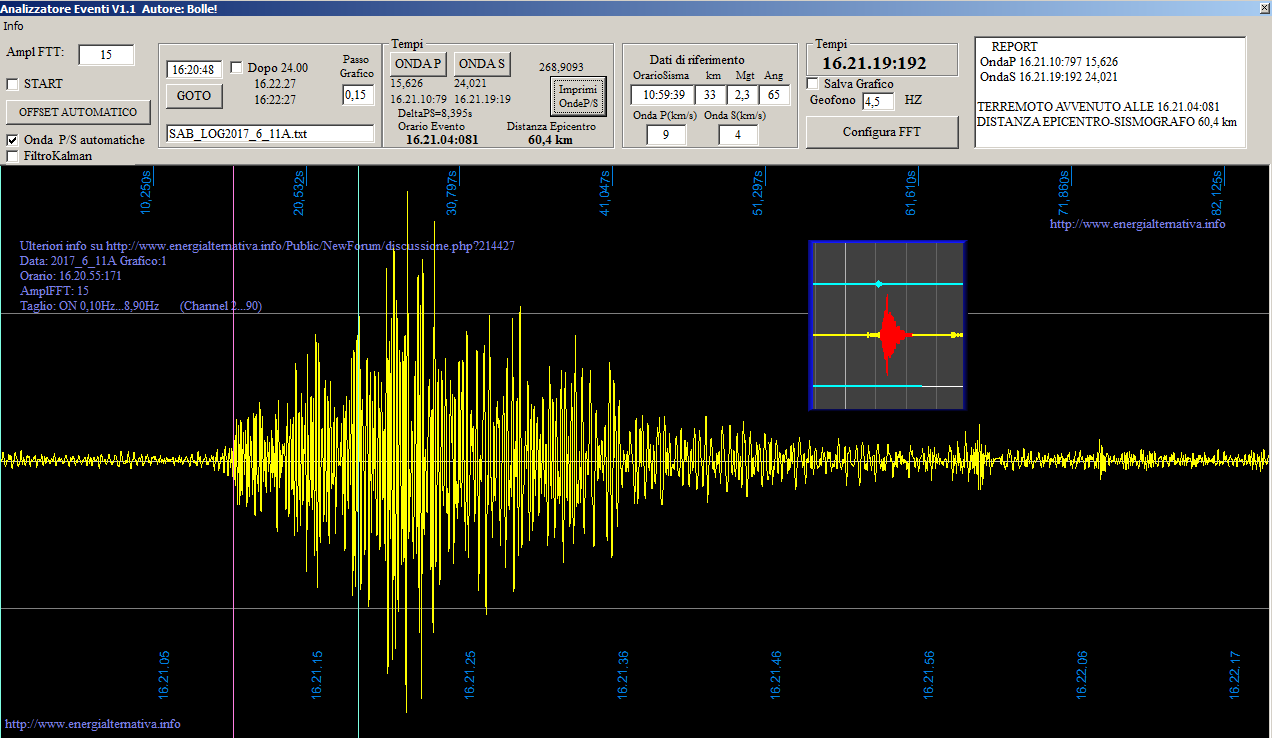This screenshot has width=1272, height=738.
Task: Click the ONDA S button
Action: tap(482, 64)
